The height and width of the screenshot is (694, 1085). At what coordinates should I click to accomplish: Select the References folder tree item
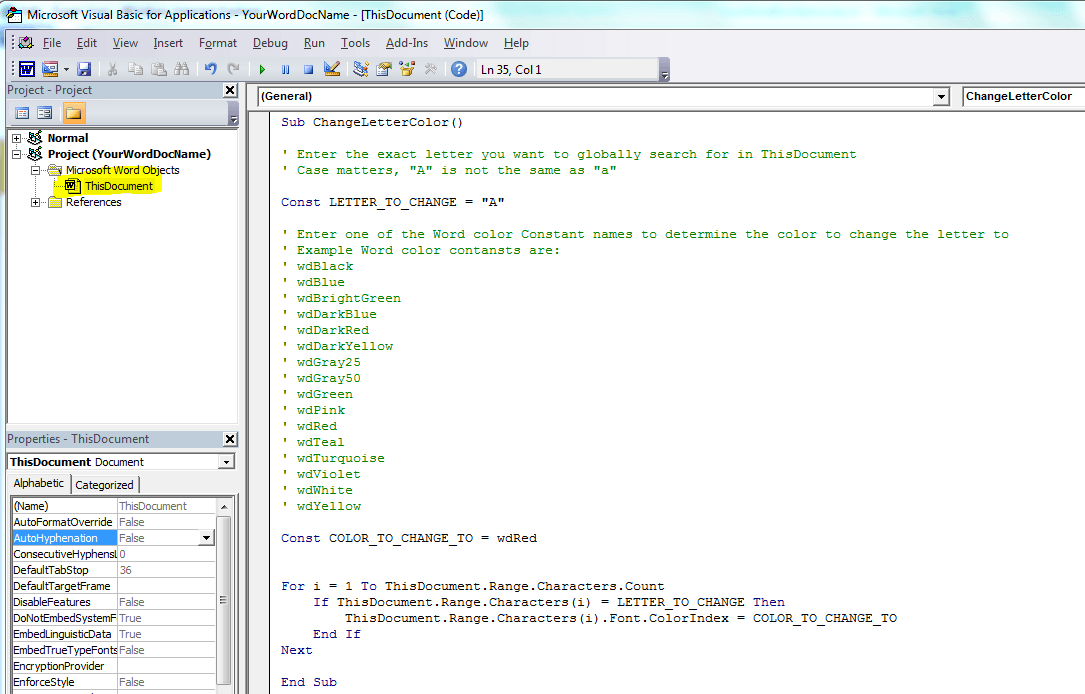point(93,202)
